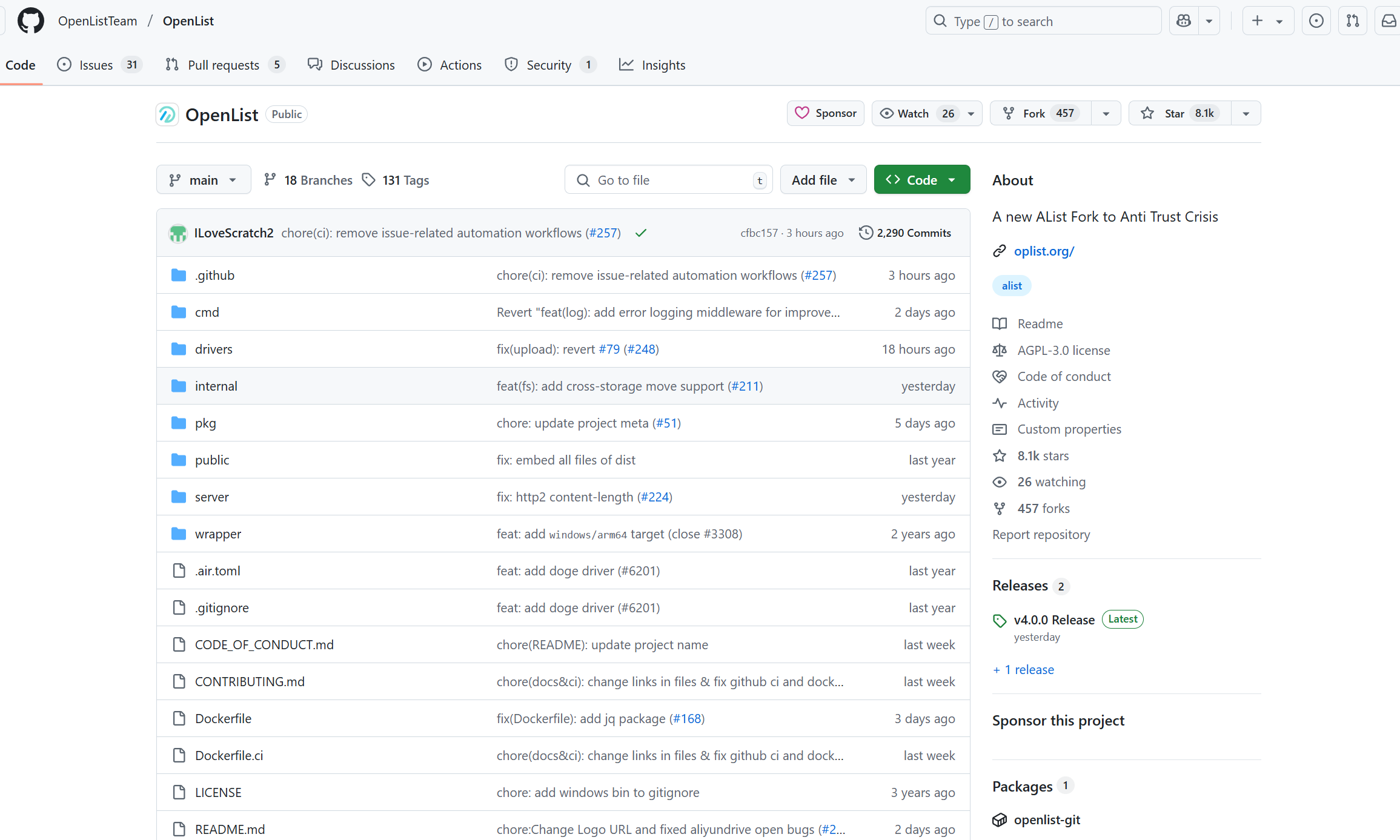This screenshot has height=840, width=1400.
Task: View repository Activity link
Action: point(1038,403)
